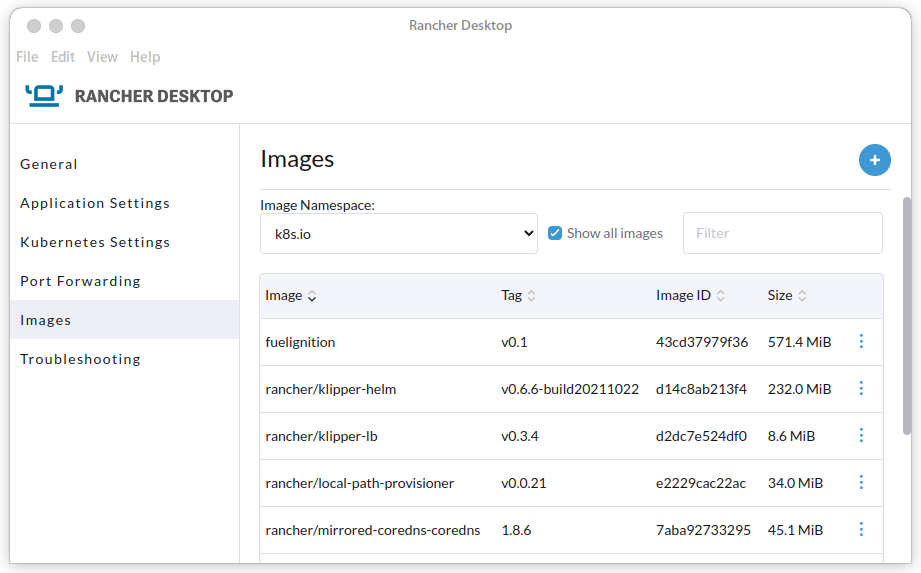The image size is (921, 573).
Task: Select Images in the sidebar
Action: [x=125, y=320]
